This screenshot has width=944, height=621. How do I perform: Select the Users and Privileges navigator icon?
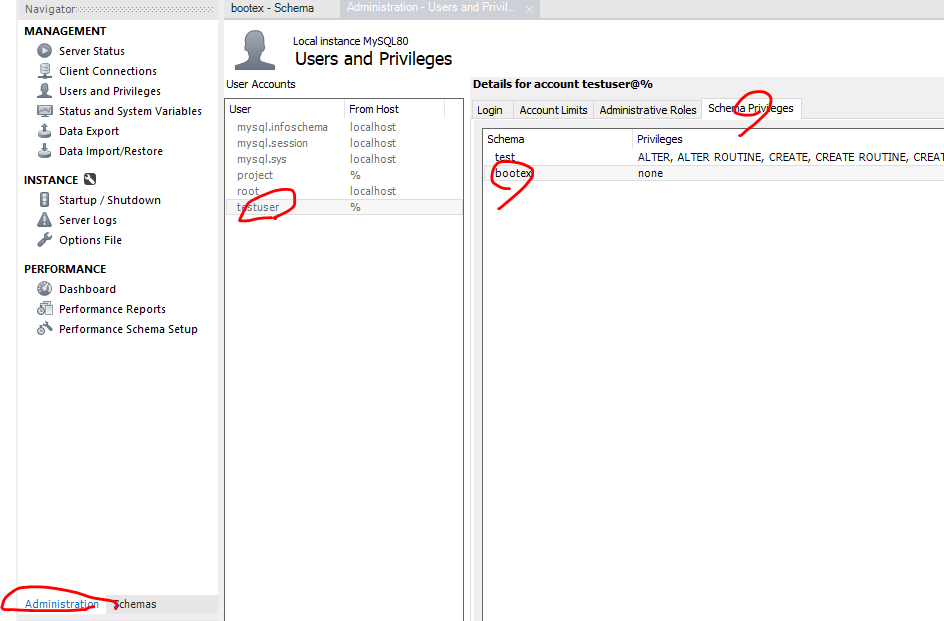tap(45, 90)
